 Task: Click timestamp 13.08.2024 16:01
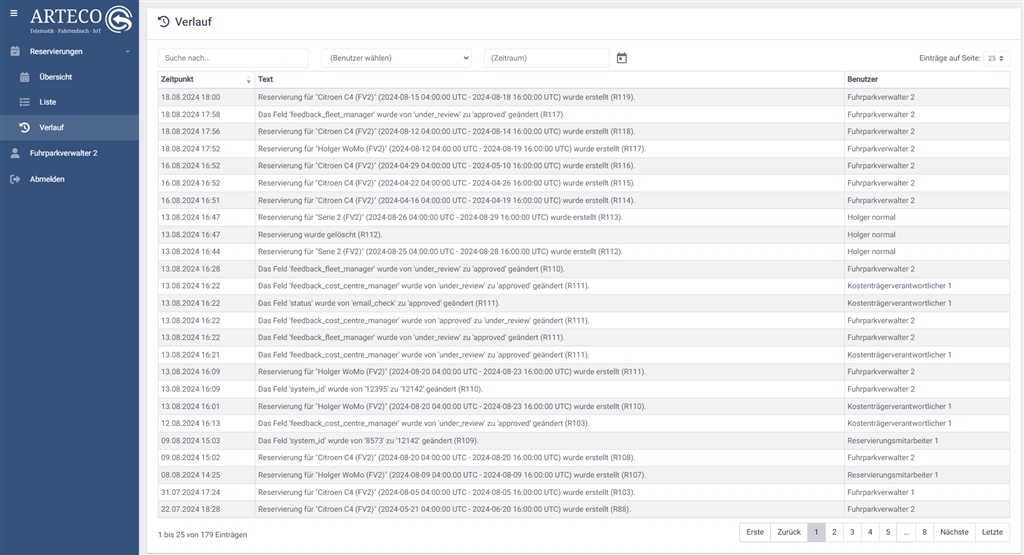pyautogui.click(x=191, y=406)
